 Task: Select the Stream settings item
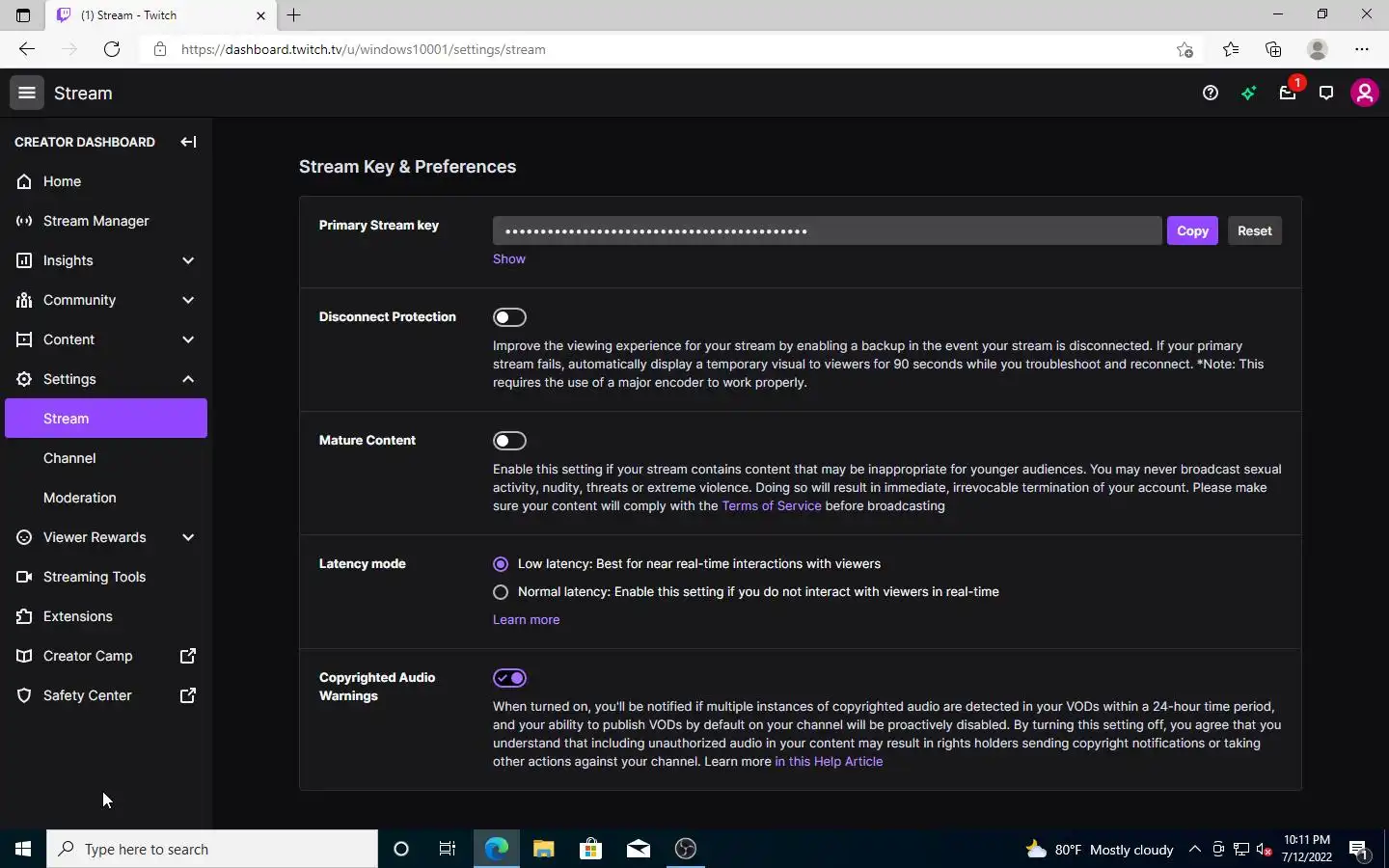click(x=106, y=419)
